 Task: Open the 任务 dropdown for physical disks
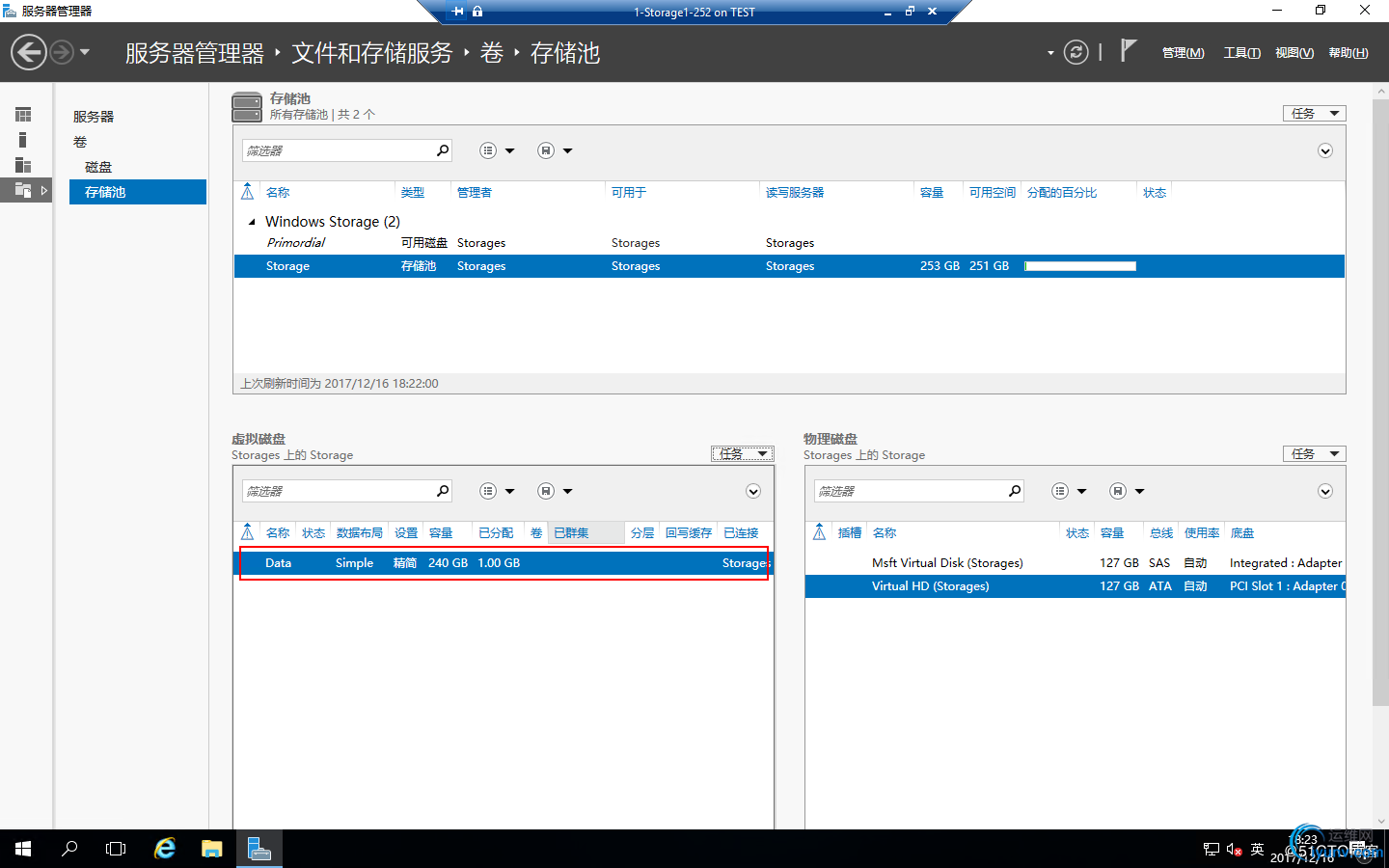point(1315,453)
